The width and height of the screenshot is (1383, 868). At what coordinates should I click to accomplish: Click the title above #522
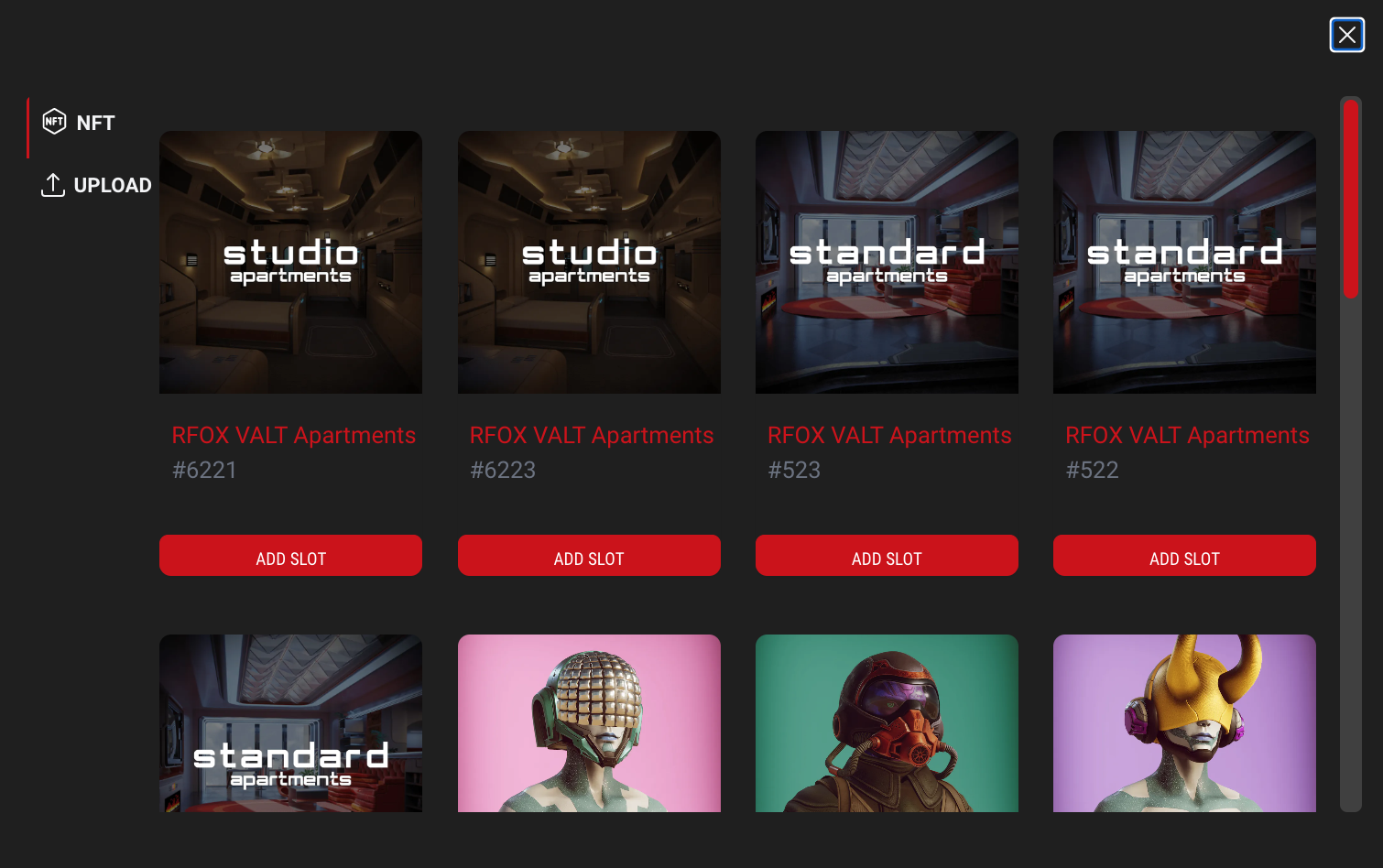tap(1187, 435)
